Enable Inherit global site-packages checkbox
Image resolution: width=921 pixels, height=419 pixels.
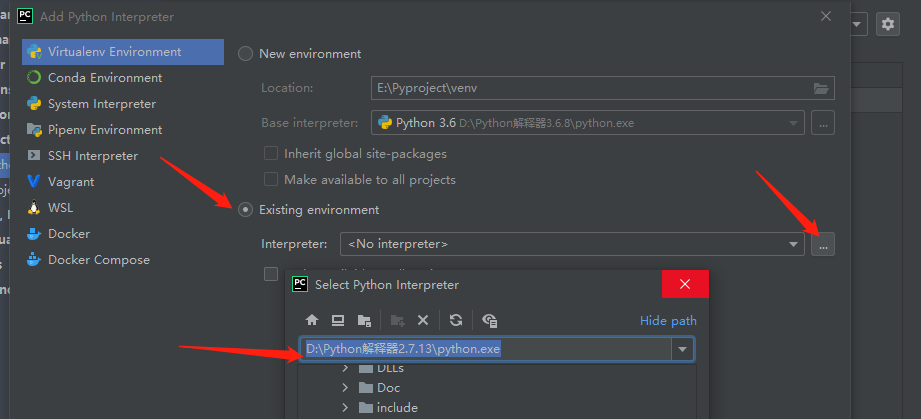pyautogui.click(x=271, y=153)
